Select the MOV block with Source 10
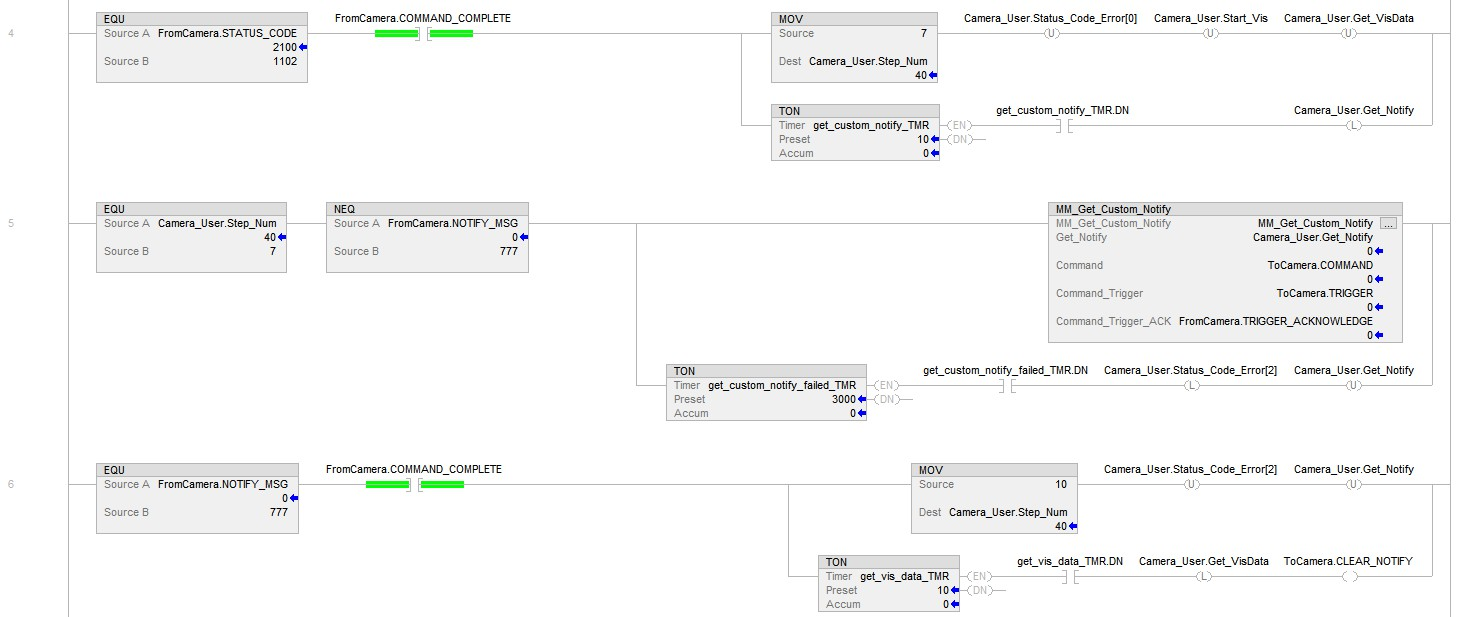Viewport: 1470px width, 617px height. 994,497
